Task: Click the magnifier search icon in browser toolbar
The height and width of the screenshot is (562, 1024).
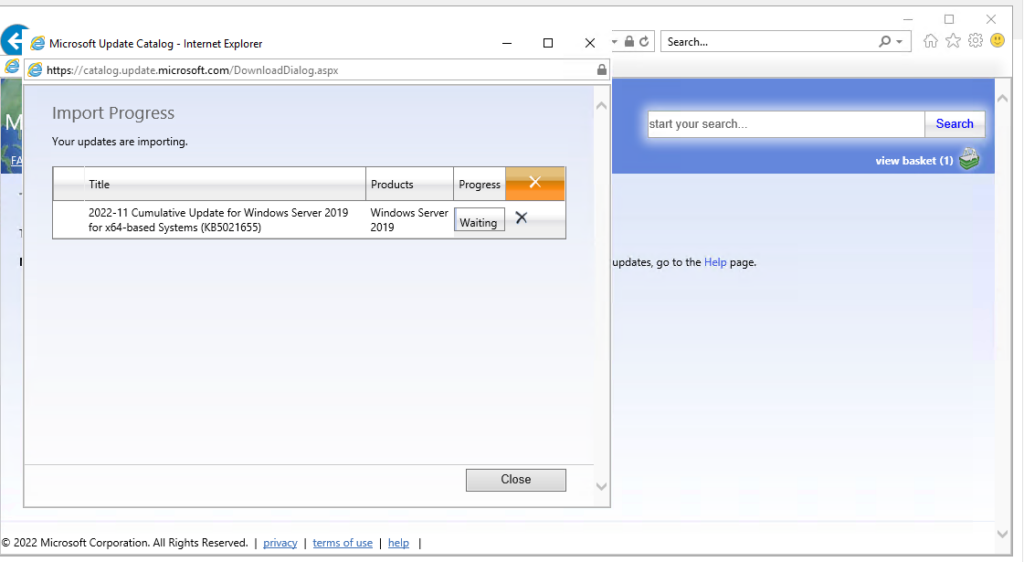Action: click(885, 41)
